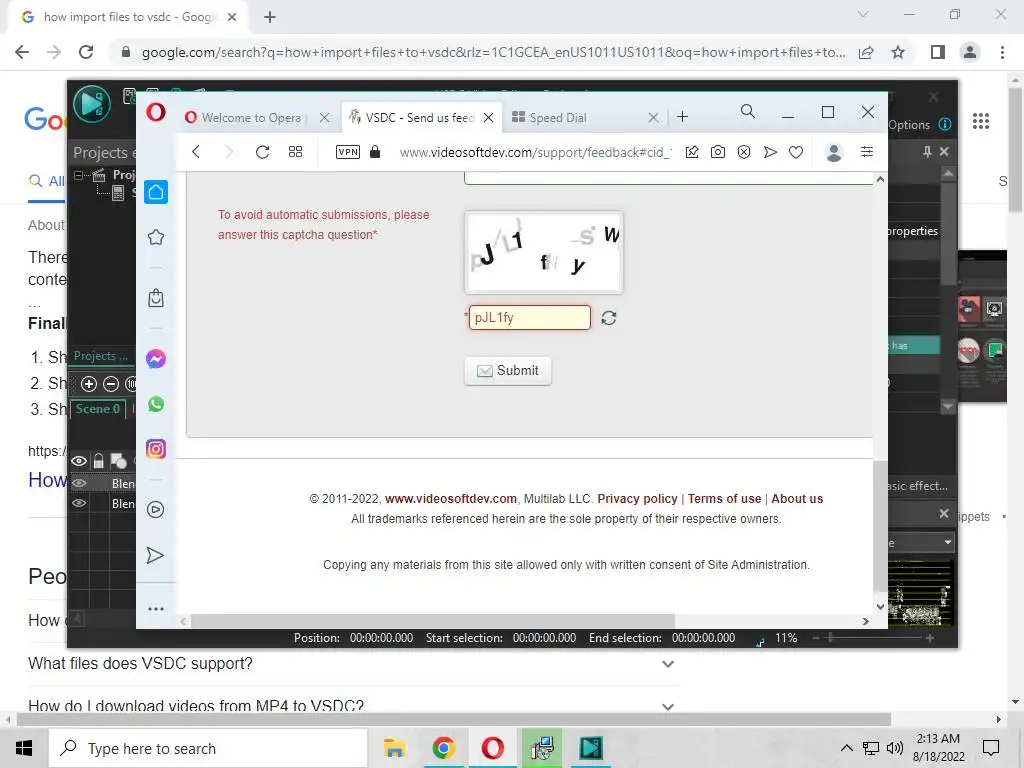Select Scene 0 tab in VSDC

[x=97, y=409]
